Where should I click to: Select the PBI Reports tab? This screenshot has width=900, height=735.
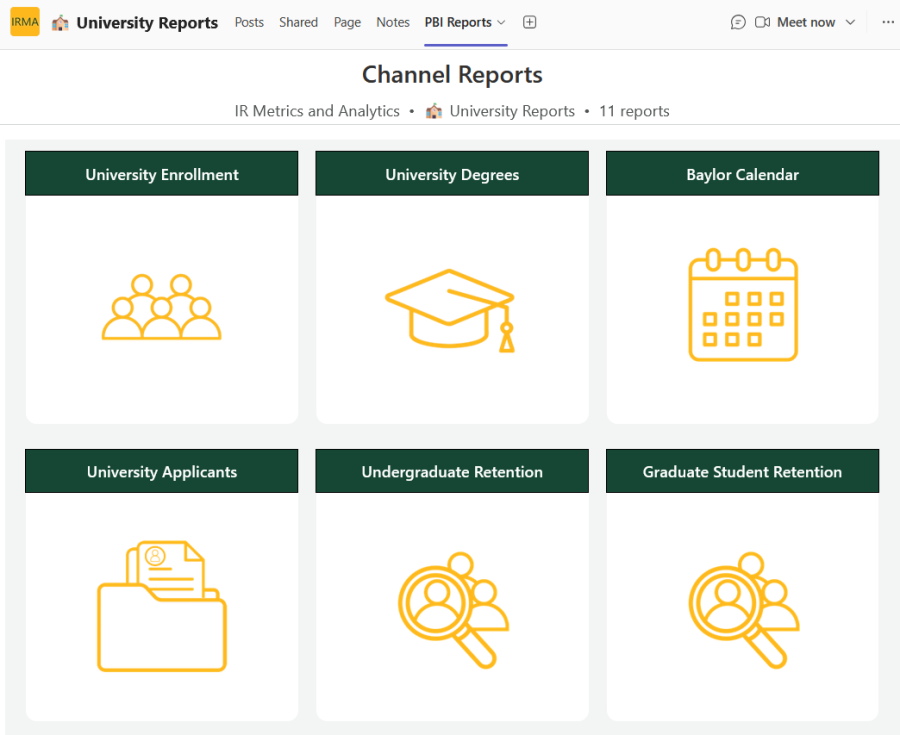pyautogui.click(x=458, y=22)
